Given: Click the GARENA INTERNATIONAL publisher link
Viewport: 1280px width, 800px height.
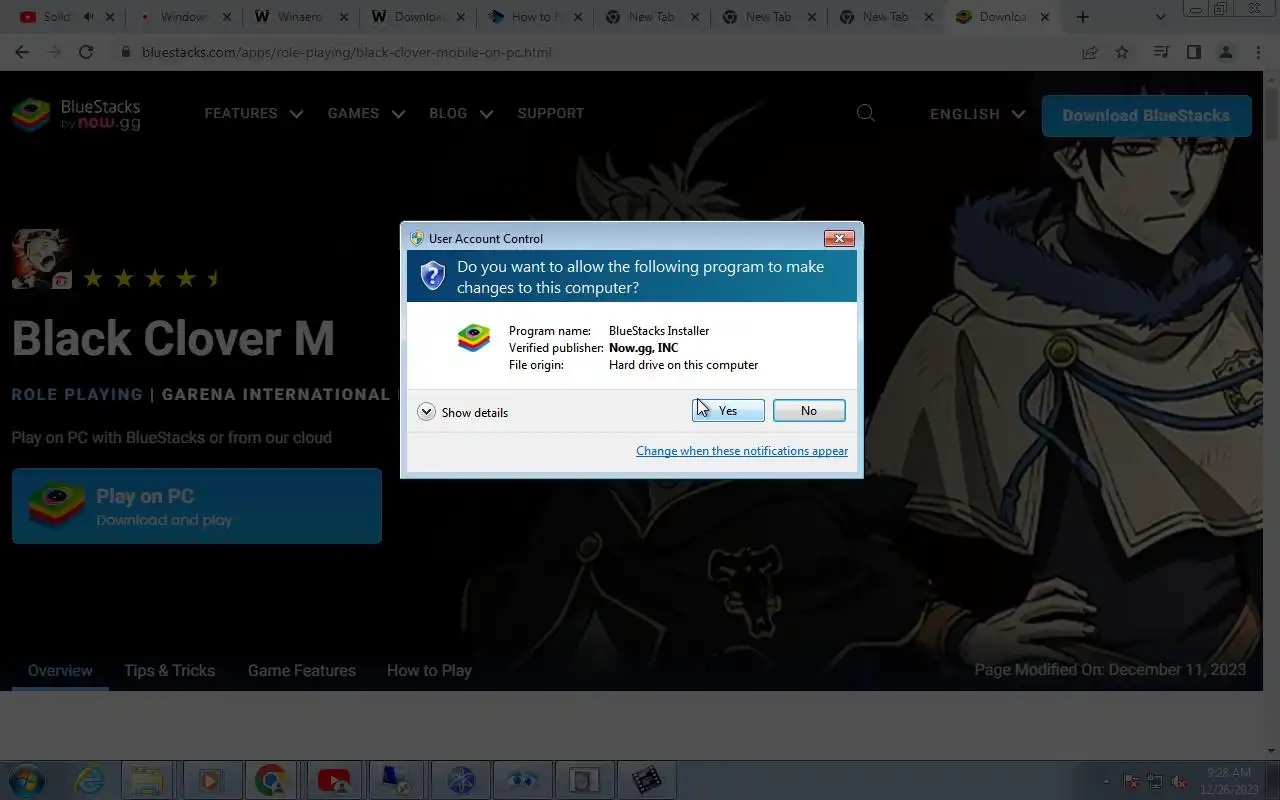Looking at the screenshot, I should coord(276,394).
